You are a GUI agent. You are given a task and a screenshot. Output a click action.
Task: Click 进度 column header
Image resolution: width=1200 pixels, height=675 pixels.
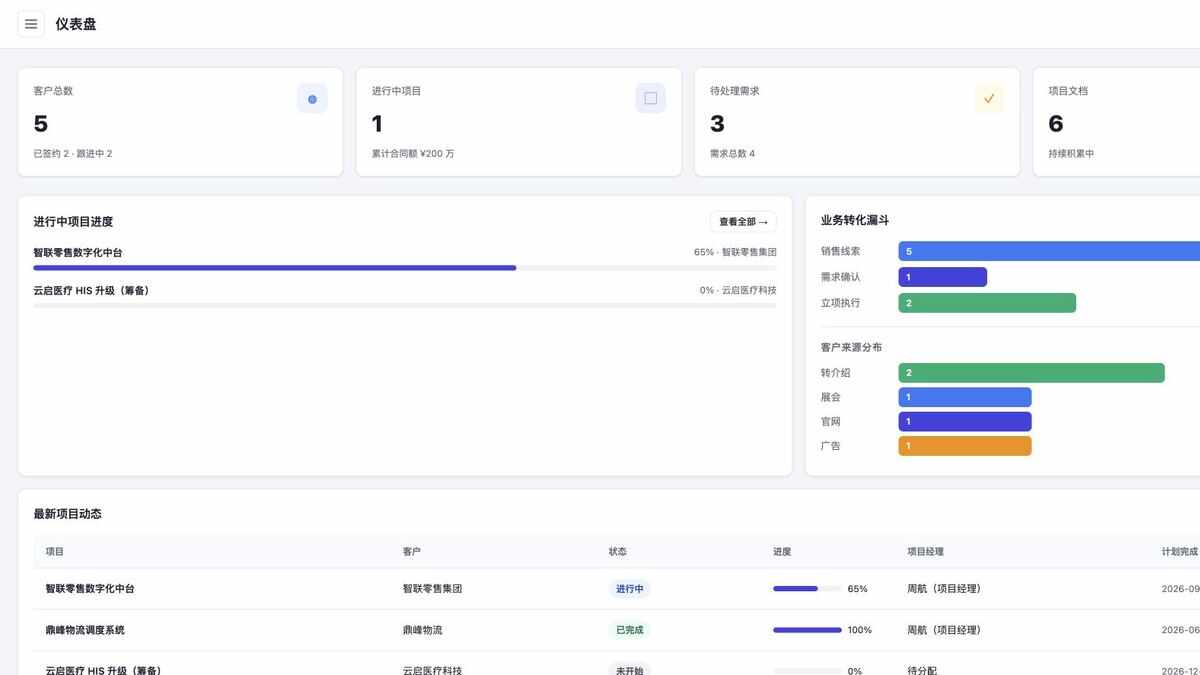(782, 552)
